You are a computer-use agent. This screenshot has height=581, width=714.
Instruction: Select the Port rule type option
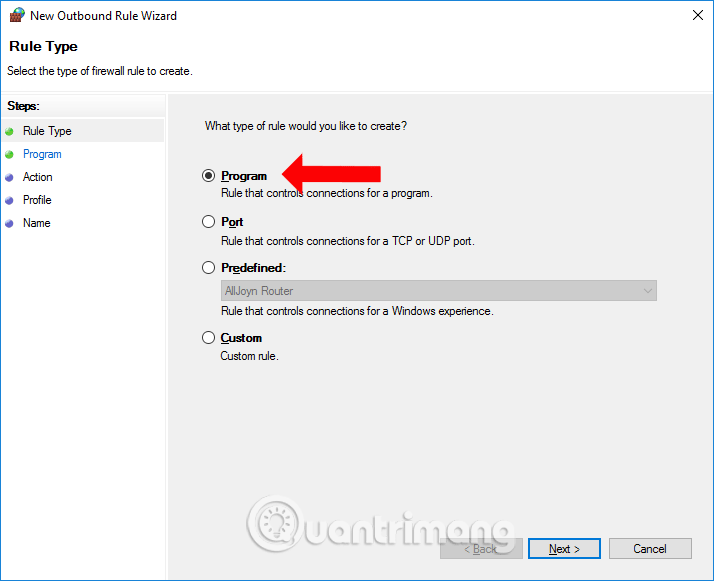pos(208,222)
